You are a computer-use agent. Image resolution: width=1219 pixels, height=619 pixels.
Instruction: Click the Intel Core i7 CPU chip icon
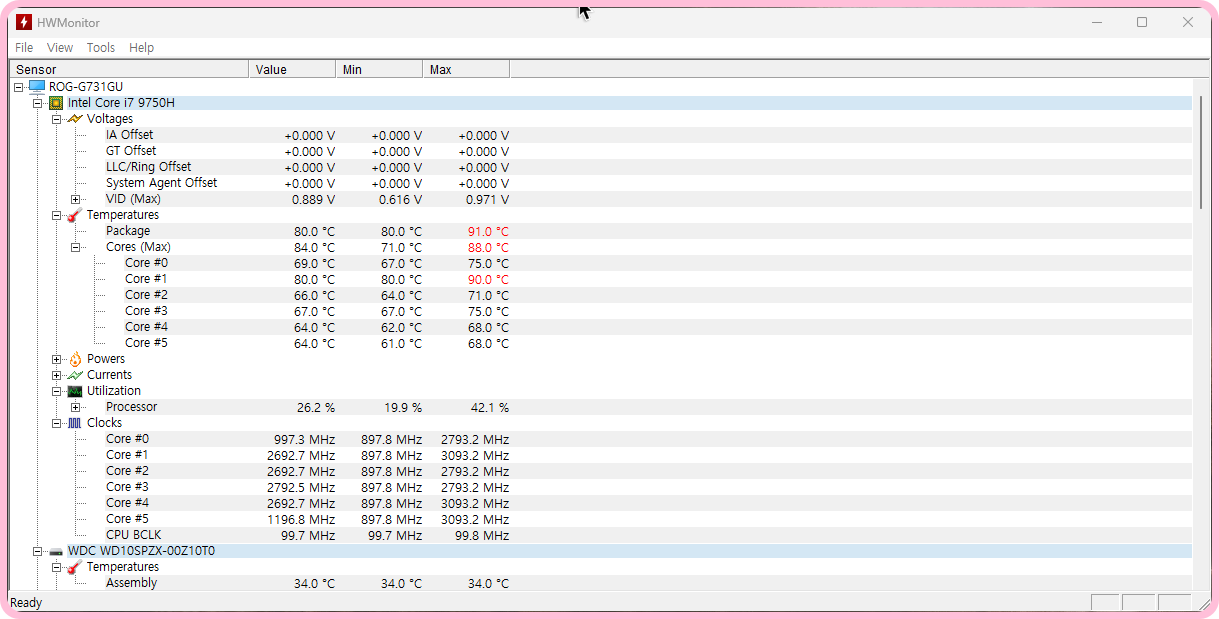[57, 103]
